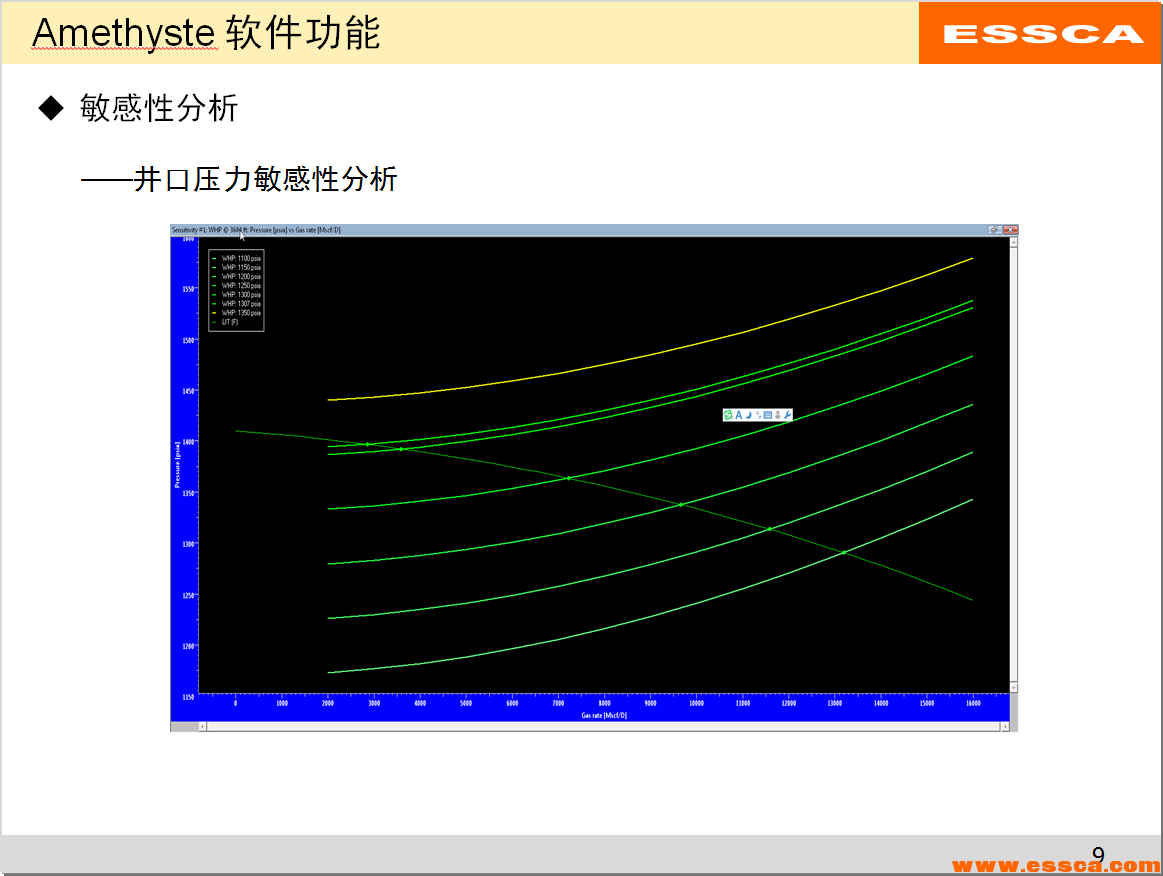Image resolution: width=1163 pixels, height=876 pixels.
Task: Click the ESSCA logo at top right
Action: click(x=1038, y=32)
